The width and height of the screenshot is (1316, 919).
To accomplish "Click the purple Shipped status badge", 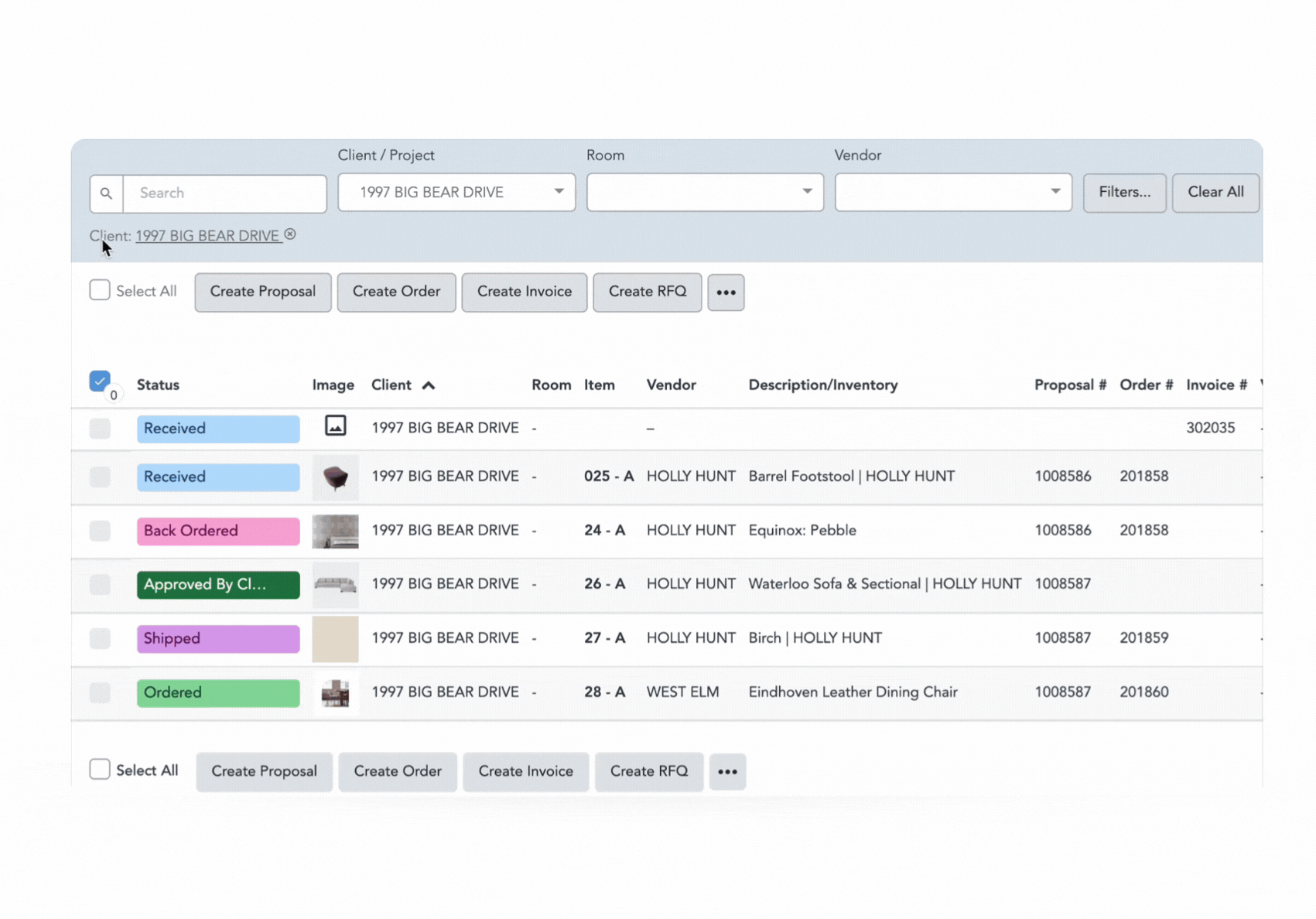I will (x=218, y=639).
